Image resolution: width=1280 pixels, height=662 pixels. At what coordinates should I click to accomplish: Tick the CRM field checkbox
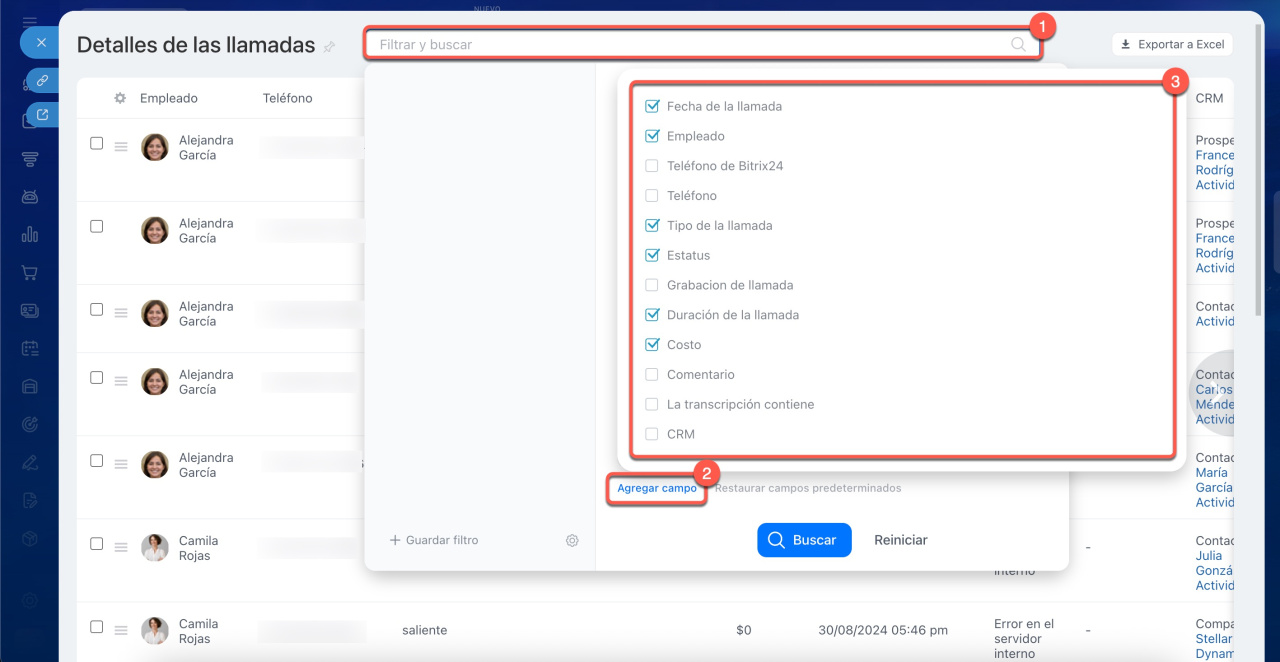[652, 434]
